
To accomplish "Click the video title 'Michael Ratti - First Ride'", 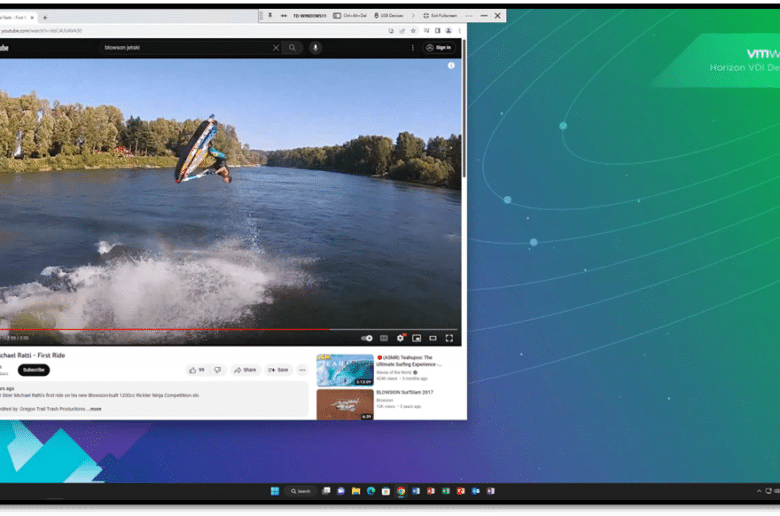I will (32, 355).
